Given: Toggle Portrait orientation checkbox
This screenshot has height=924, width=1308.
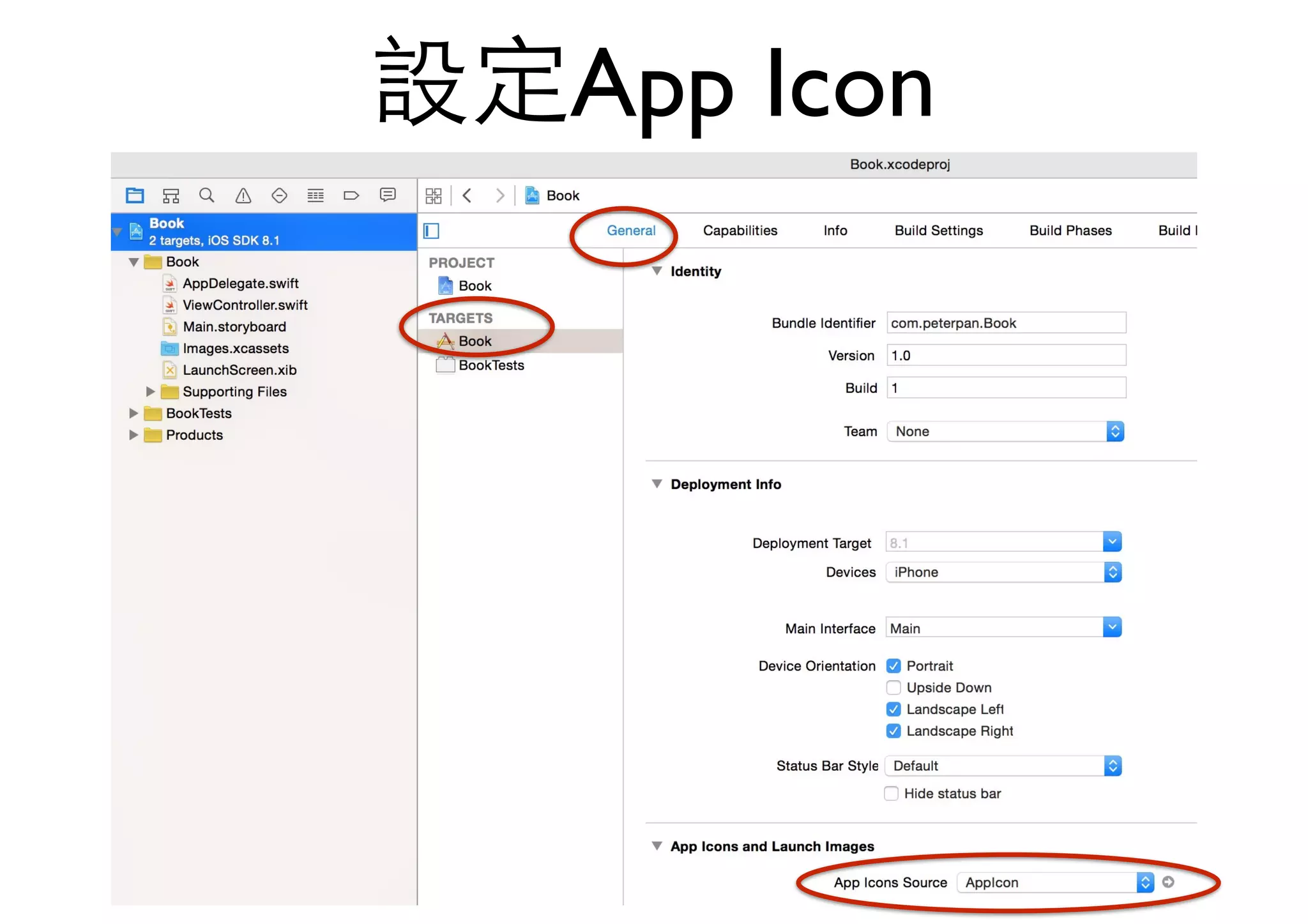Looking at the screenshot, I should click(x=894, y=666).
